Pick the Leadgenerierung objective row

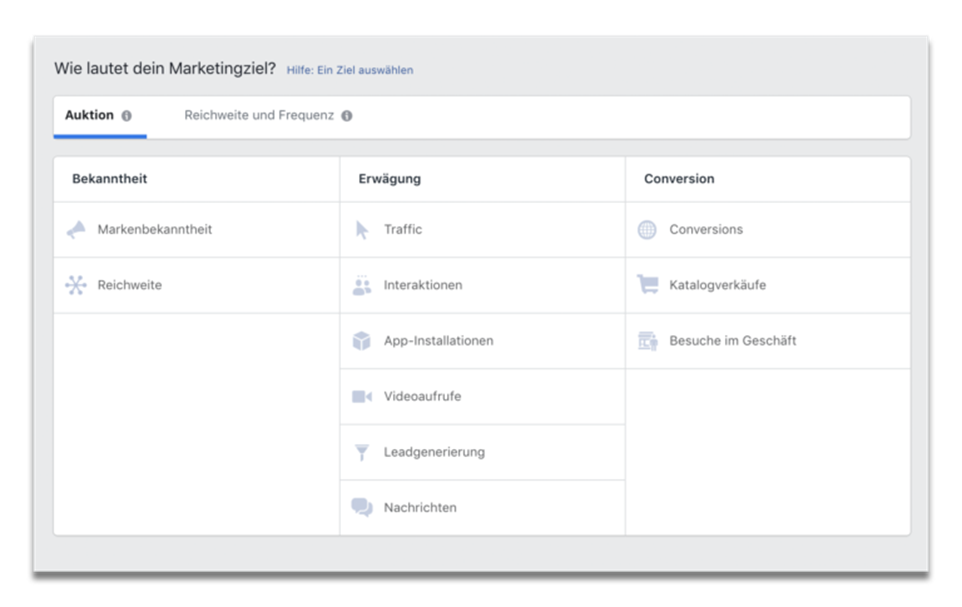(x=483, y=452)
